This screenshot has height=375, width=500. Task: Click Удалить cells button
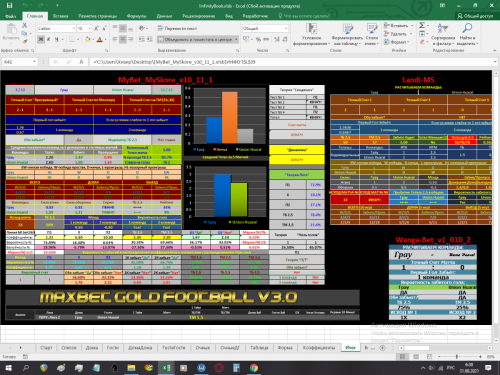click(x=398, y=34)
